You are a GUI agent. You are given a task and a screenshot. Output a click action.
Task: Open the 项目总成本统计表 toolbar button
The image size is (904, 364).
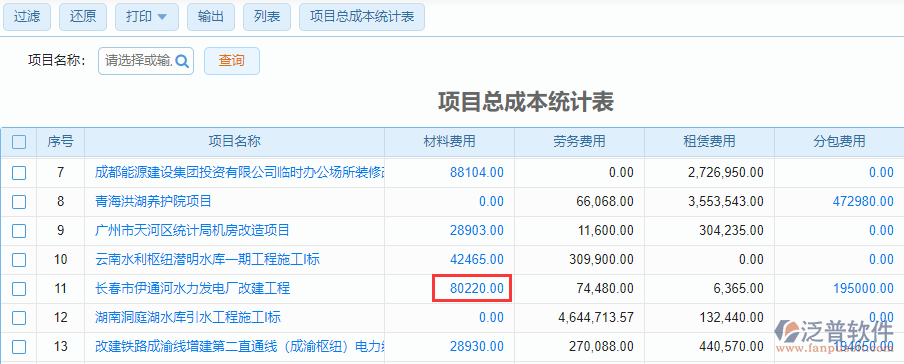click(362, 17)
